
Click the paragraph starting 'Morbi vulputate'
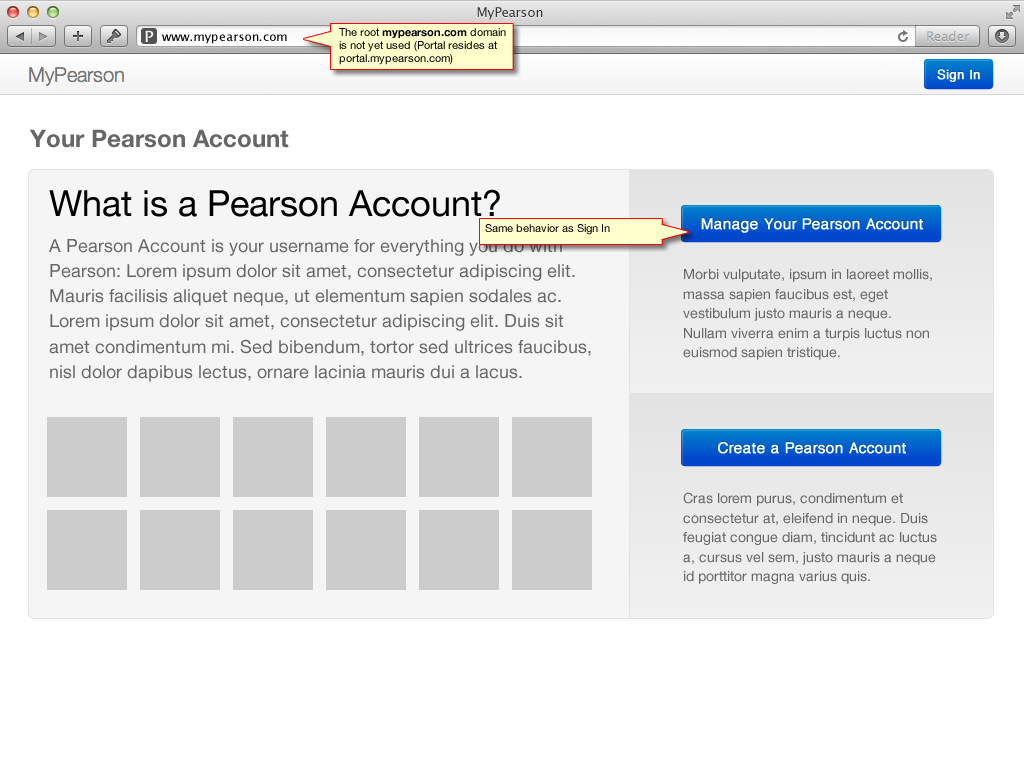(808, 313)
